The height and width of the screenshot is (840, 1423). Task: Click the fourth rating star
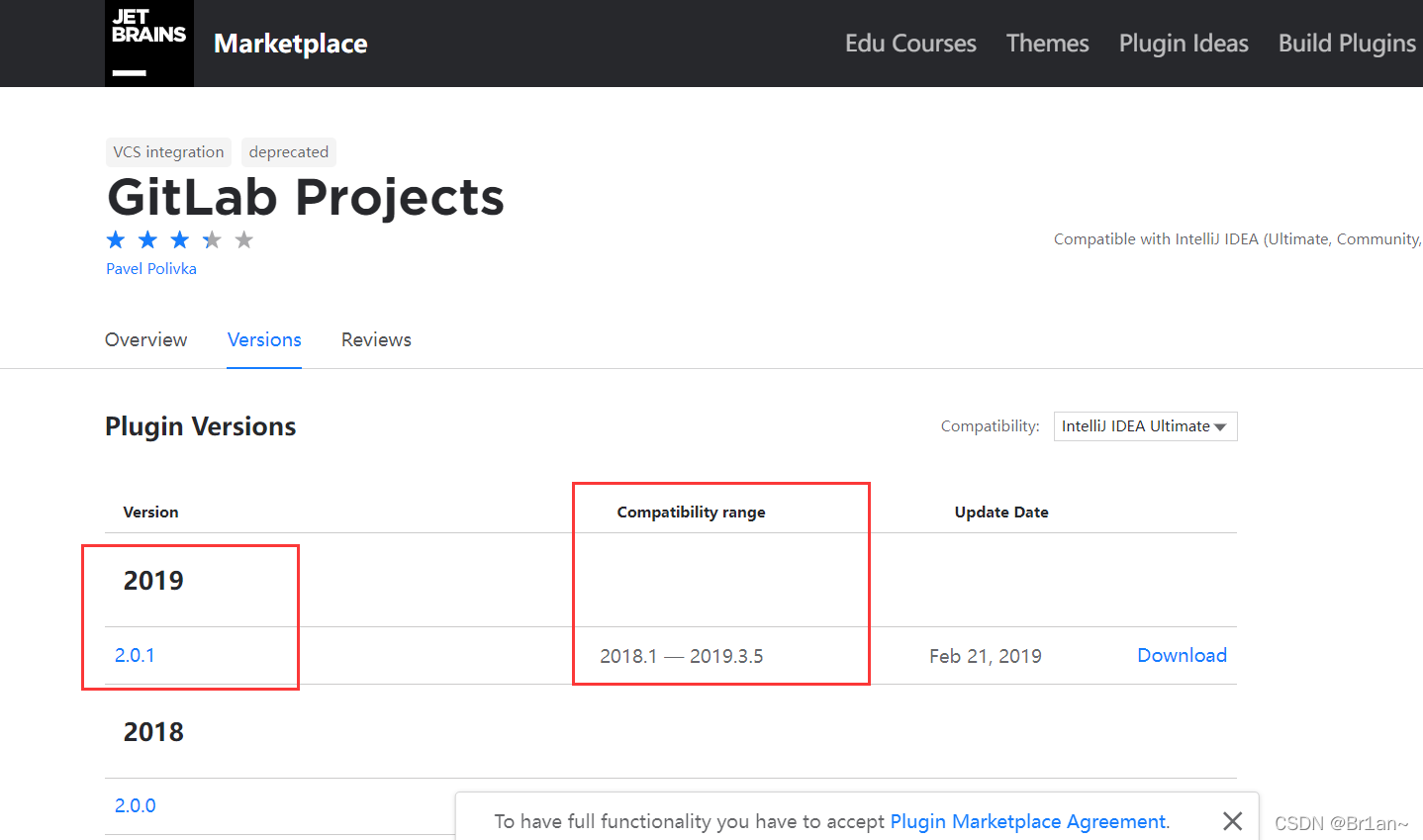(211, 239)
